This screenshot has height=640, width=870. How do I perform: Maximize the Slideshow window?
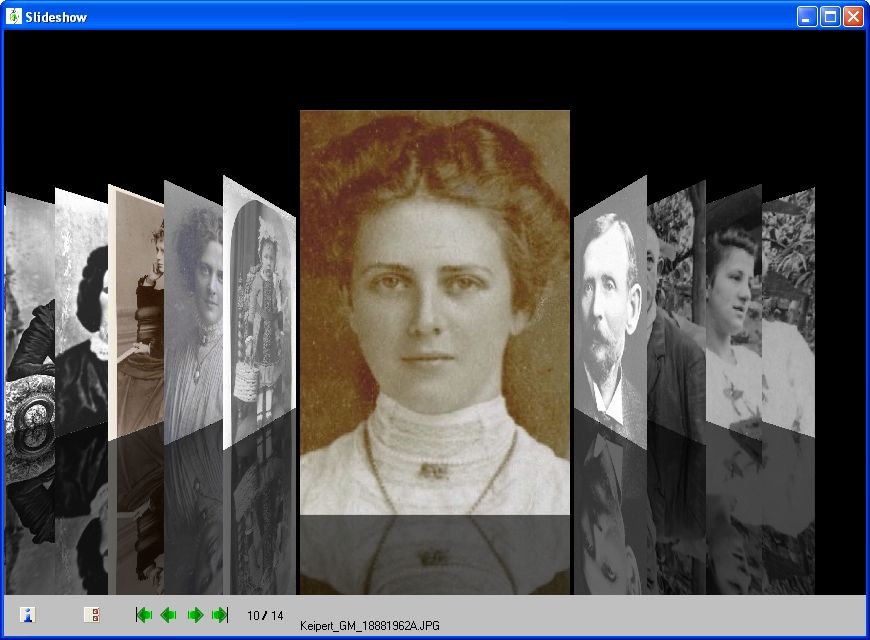pos(830,17)
